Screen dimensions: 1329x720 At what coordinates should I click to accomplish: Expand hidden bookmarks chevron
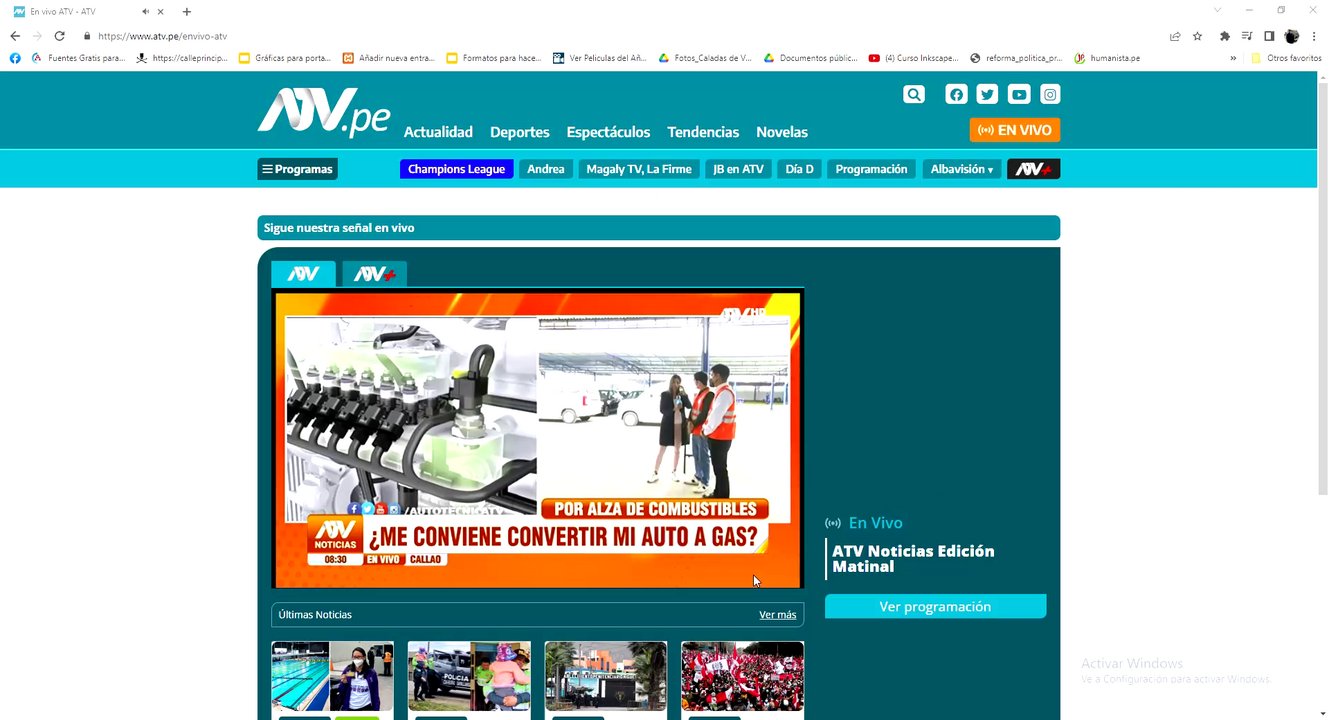tap(1233, 58)
